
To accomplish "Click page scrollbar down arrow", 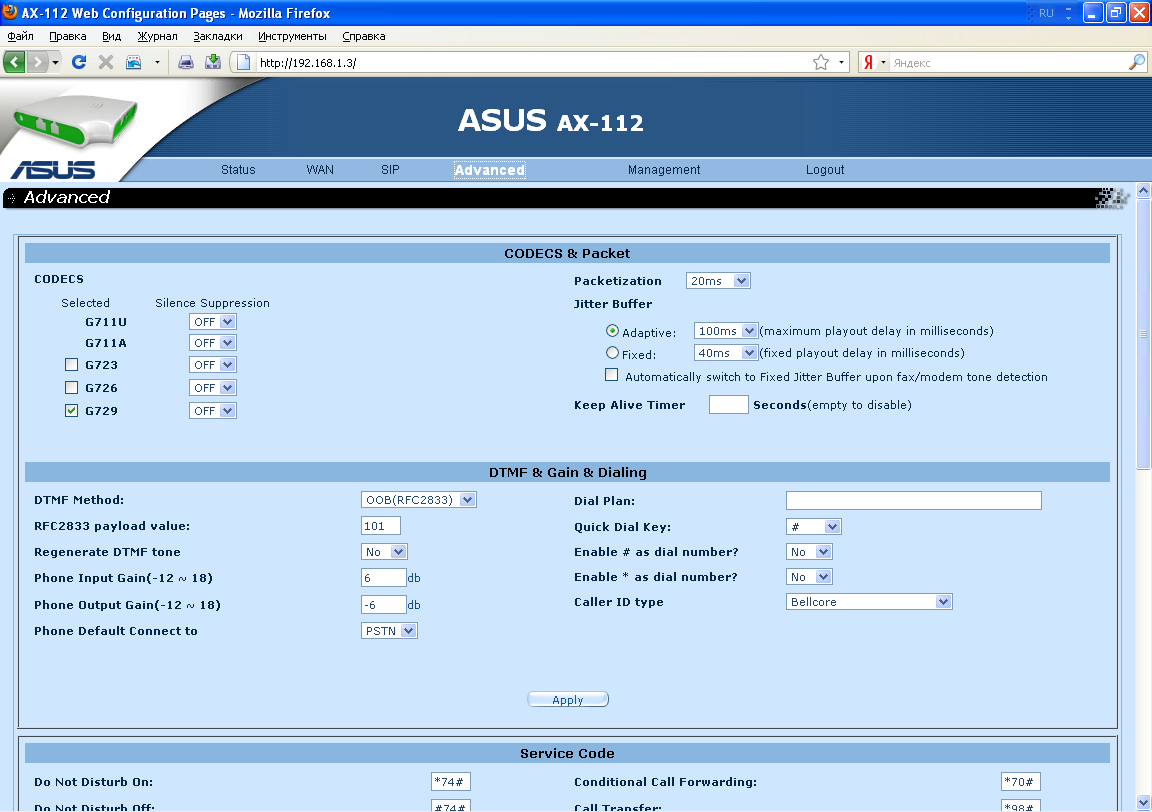I will tap(1142, 802).
